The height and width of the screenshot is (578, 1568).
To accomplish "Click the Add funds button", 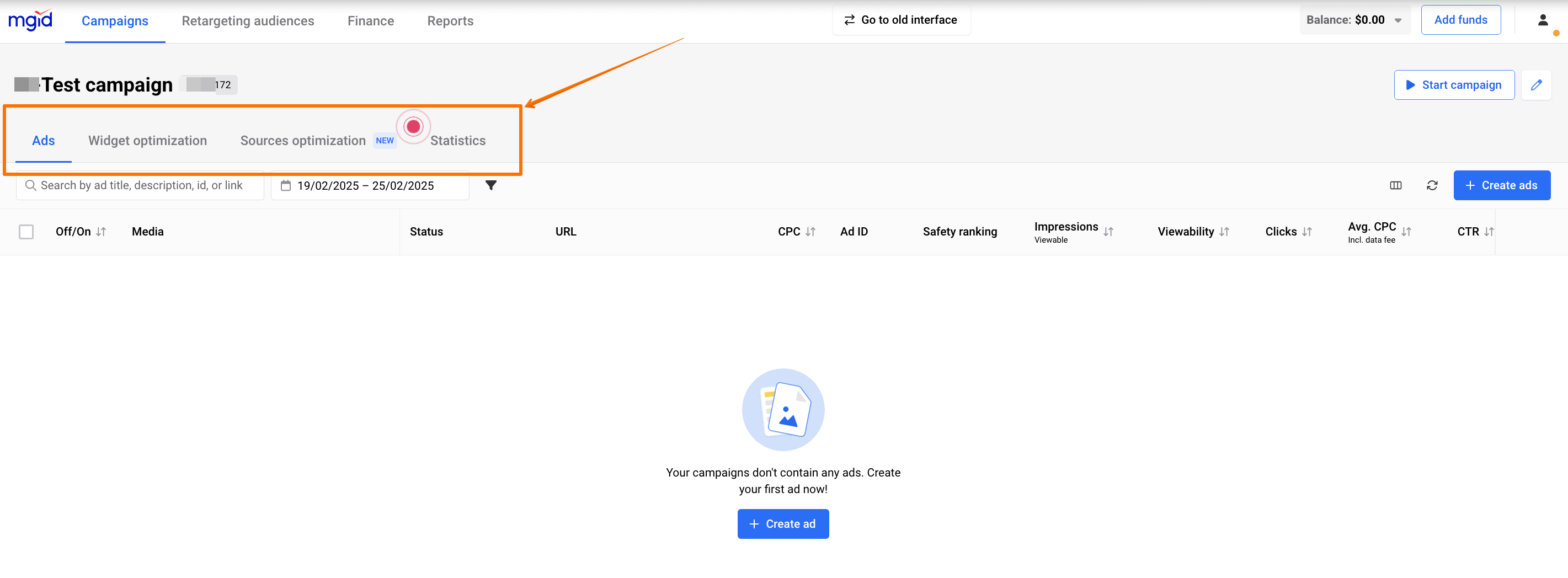I will (1460, 20).
